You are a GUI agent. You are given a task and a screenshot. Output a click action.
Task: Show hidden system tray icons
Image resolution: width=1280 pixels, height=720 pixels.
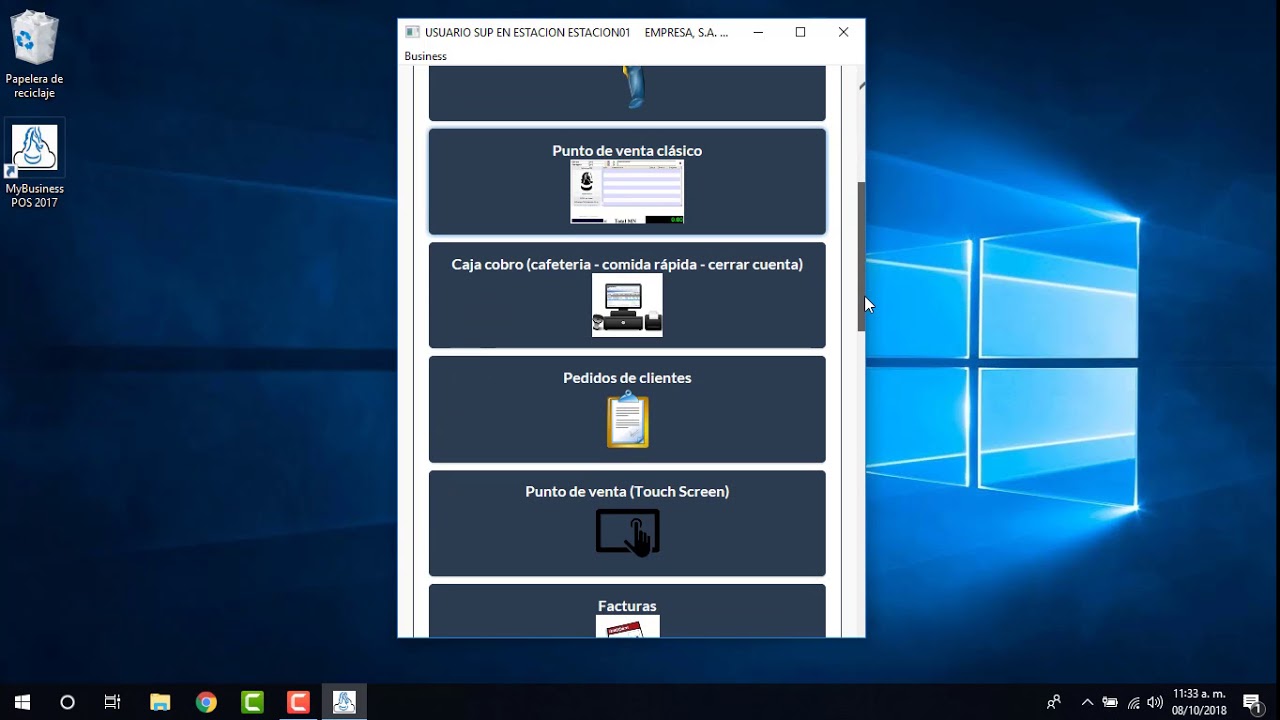pyautogui.click(x=1087, y=702)
